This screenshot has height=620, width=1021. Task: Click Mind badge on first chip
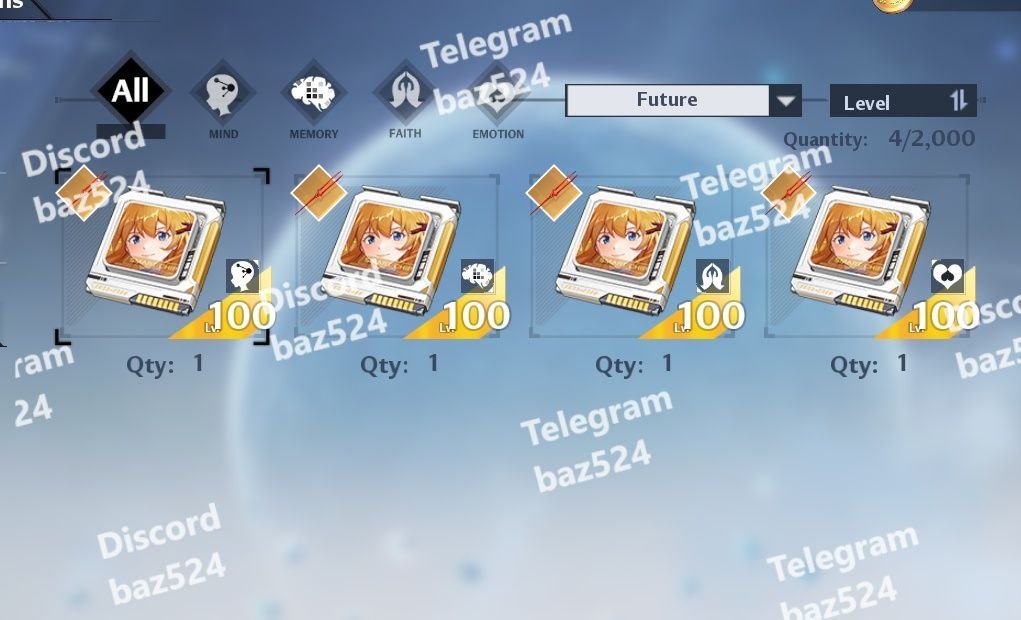click(243, 276)
